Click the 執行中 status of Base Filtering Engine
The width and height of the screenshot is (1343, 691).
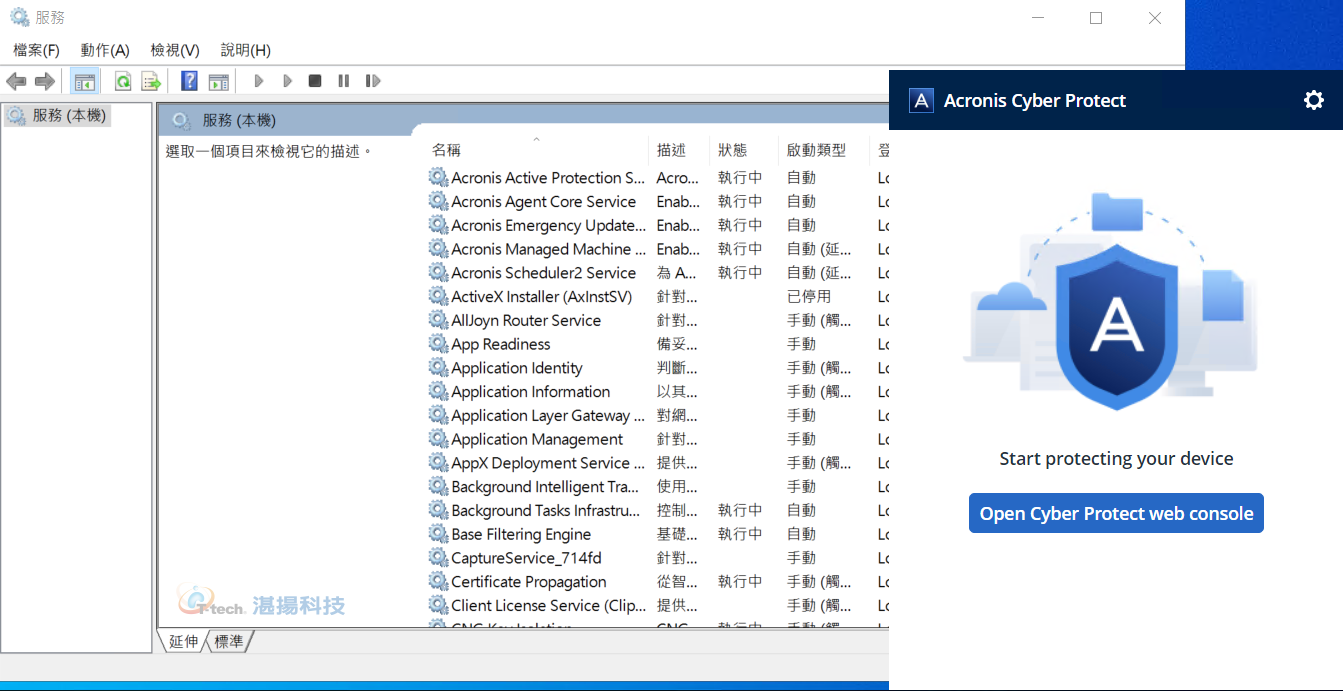(740, 534)
